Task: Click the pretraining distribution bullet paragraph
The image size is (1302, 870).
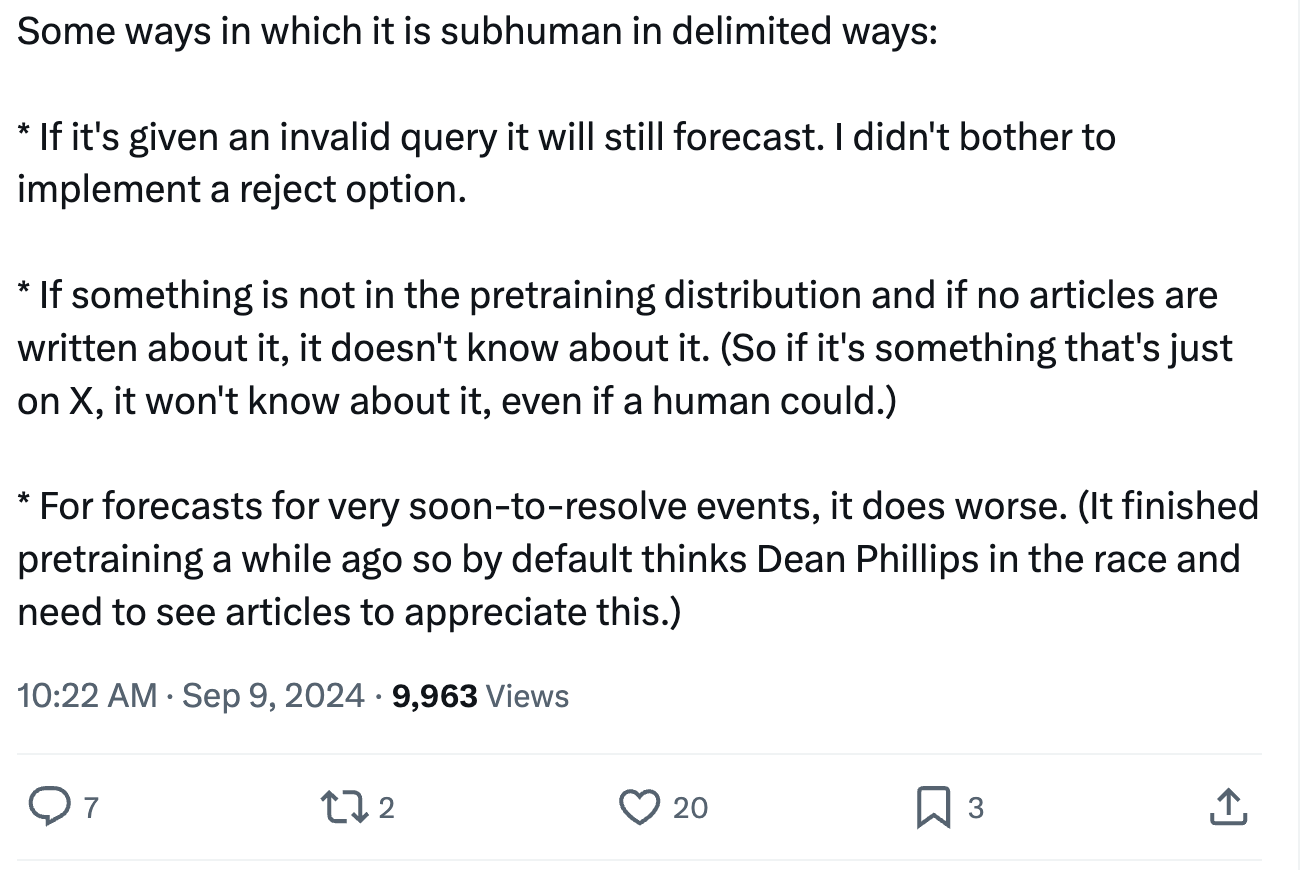Action: (625, 348)
